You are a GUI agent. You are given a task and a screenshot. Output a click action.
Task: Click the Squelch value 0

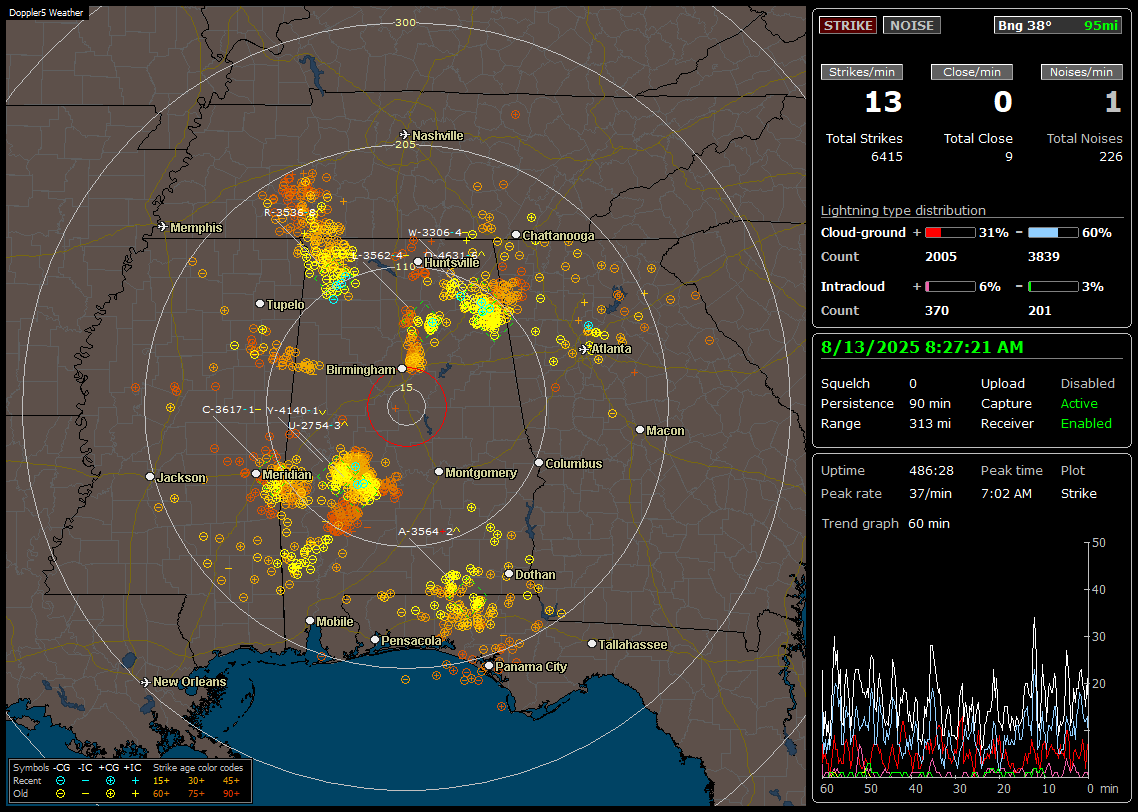[913, 384]
